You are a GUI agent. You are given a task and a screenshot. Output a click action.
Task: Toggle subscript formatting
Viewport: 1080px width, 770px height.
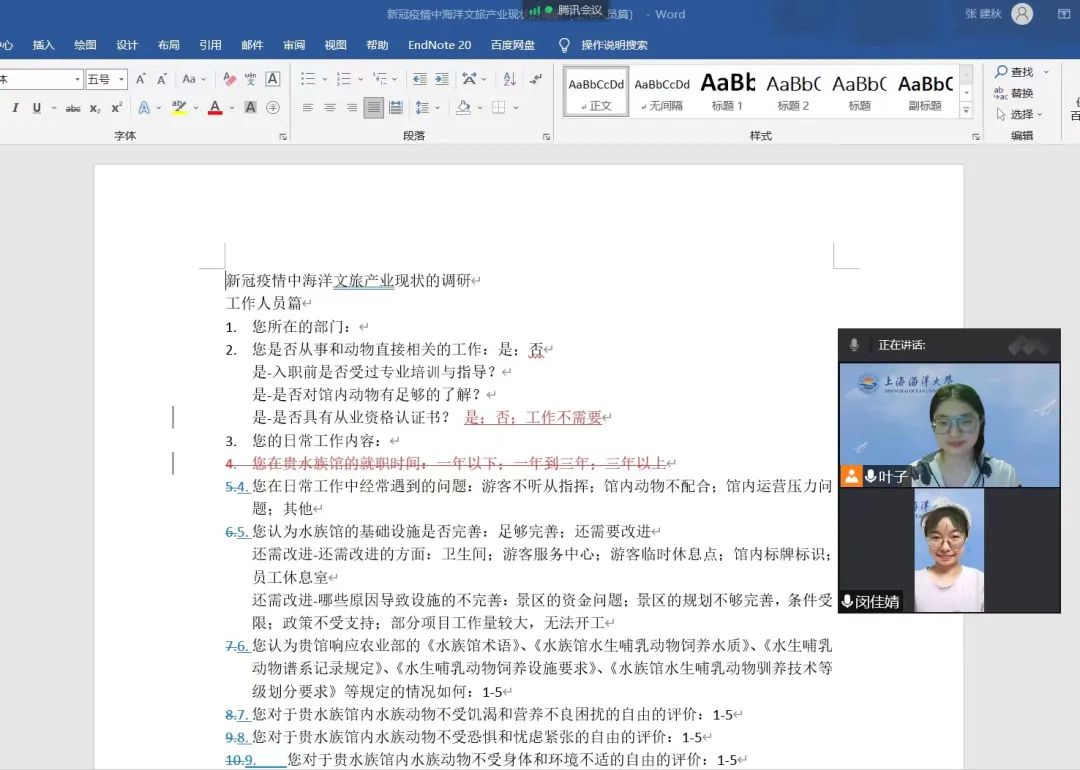point(95,107)
